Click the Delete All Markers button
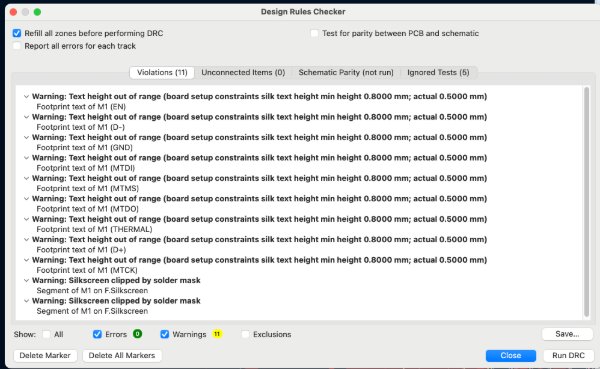 (122, 356)
